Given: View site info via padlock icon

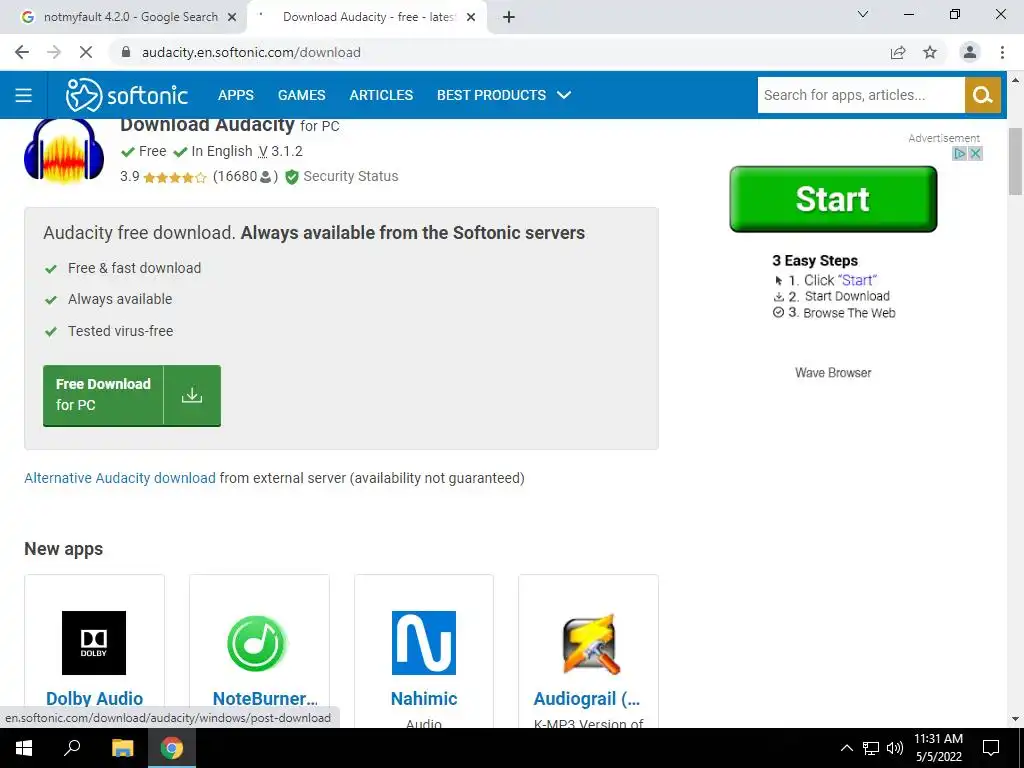Looking at the screenshot, I should pos(126,52).
